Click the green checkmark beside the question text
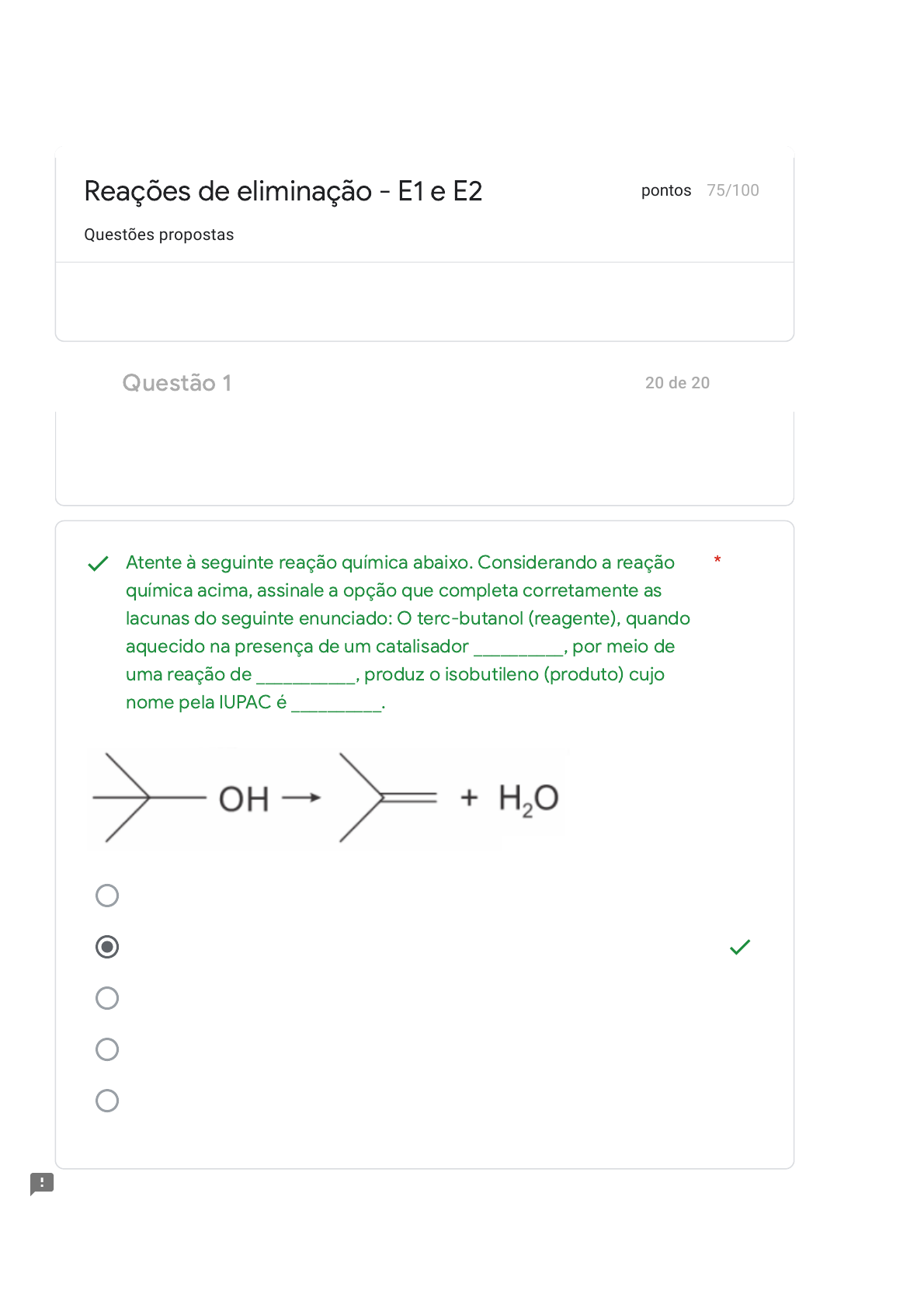 [x=98, y=564]
